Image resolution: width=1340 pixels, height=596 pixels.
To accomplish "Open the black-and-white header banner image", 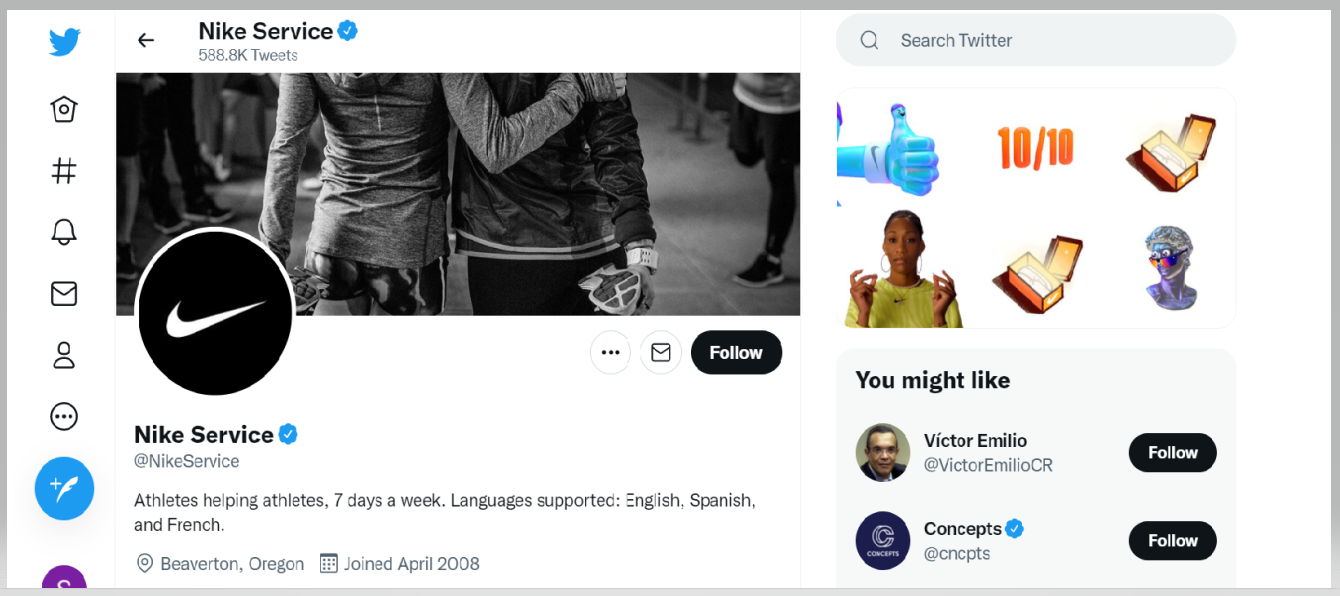I will coord(458,194).
